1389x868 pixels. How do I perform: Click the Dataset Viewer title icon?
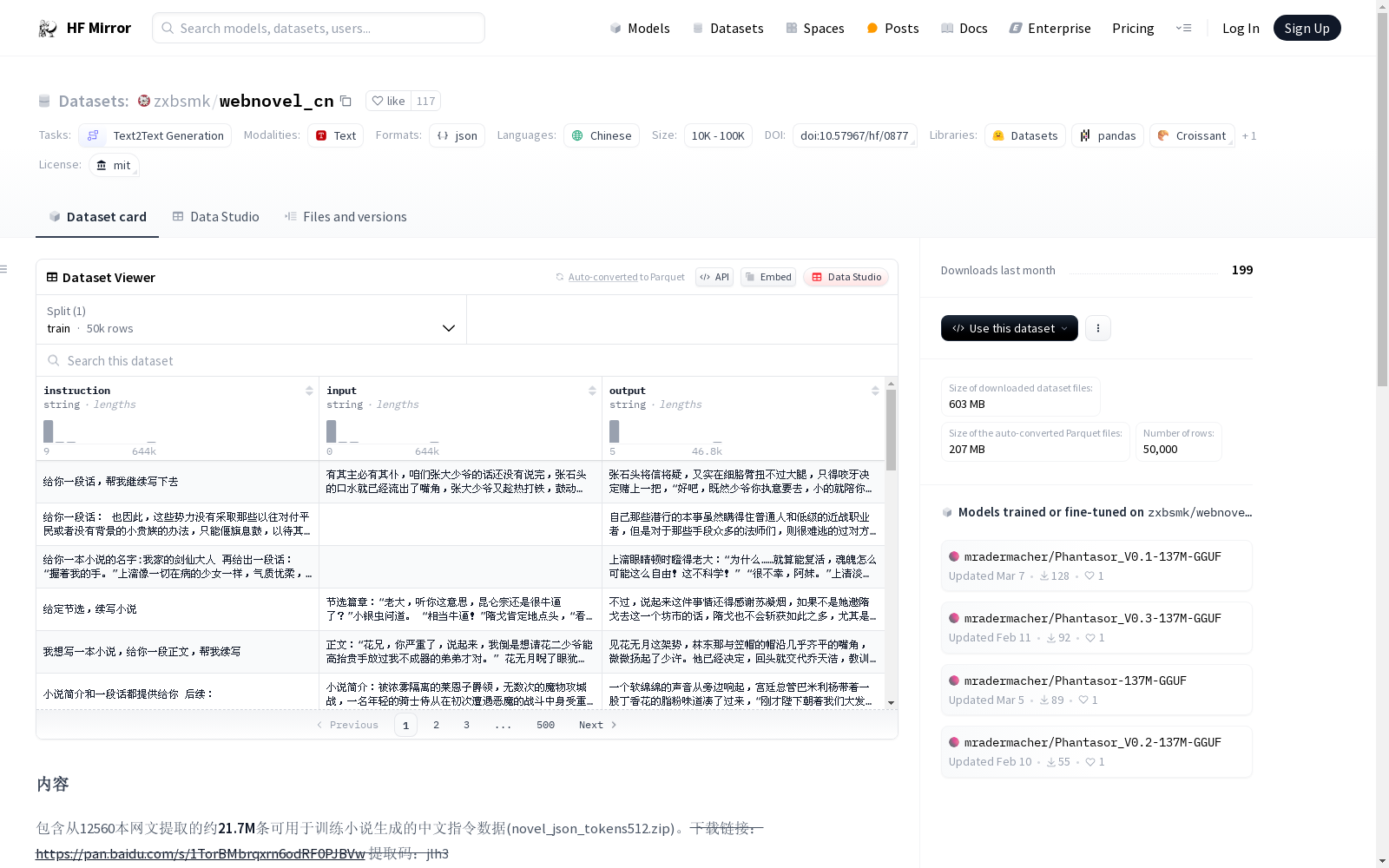pyautogui.click(x=52, y=277)
